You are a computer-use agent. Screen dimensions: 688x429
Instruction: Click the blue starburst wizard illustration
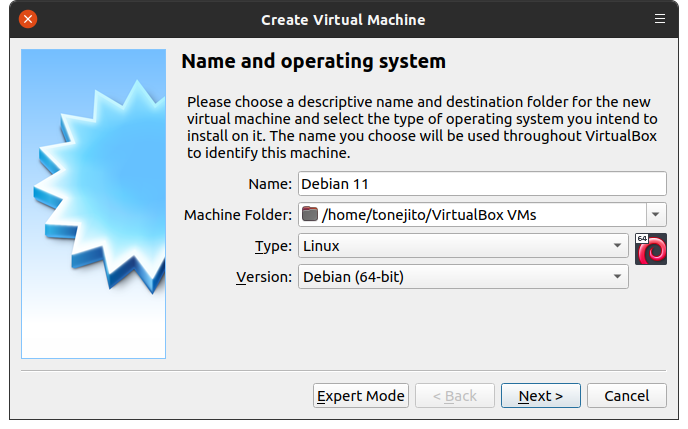pyautogui.click(x=93, y=203)
